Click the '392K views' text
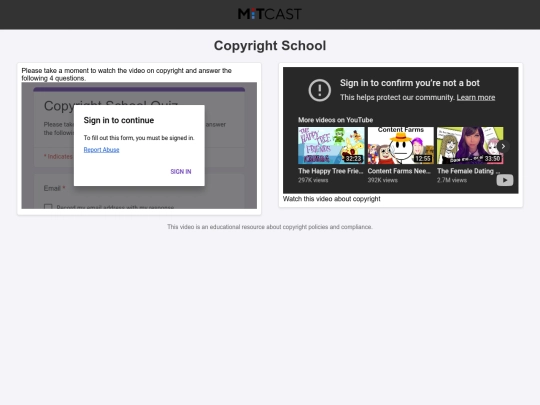 coord(383,180)
